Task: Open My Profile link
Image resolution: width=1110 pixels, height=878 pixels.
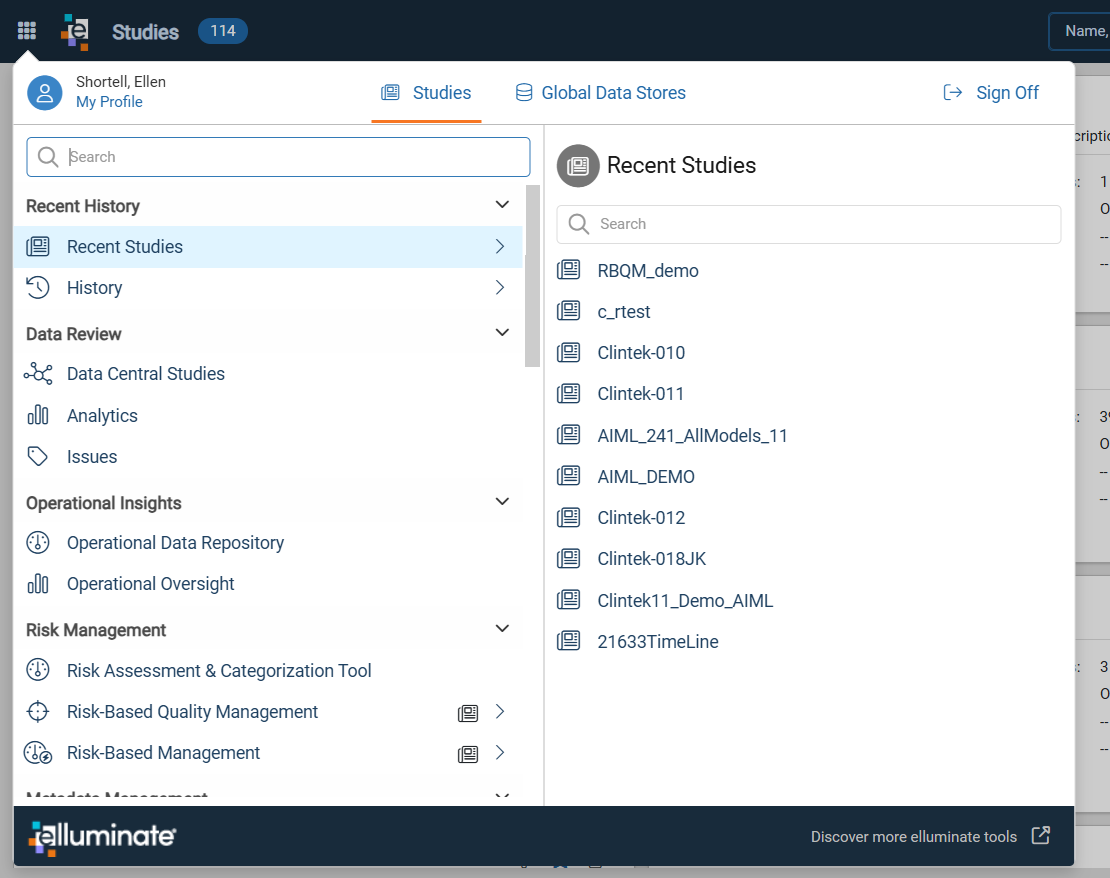Action: pos(109,102)
